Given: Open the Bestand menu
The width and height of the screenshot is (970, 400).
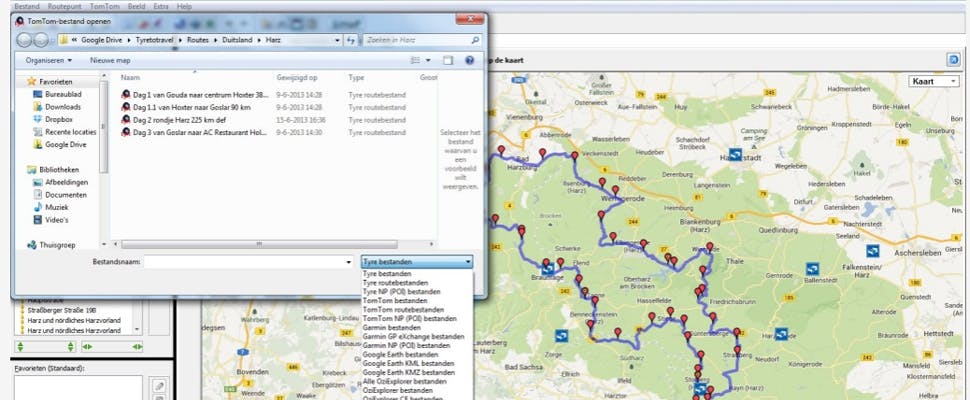Looking at the screenshot, I should click(27, 6).
